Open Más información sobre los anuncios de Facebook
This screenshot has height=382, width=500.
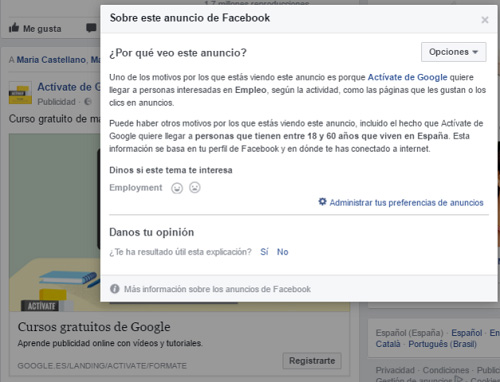(217, 289)
